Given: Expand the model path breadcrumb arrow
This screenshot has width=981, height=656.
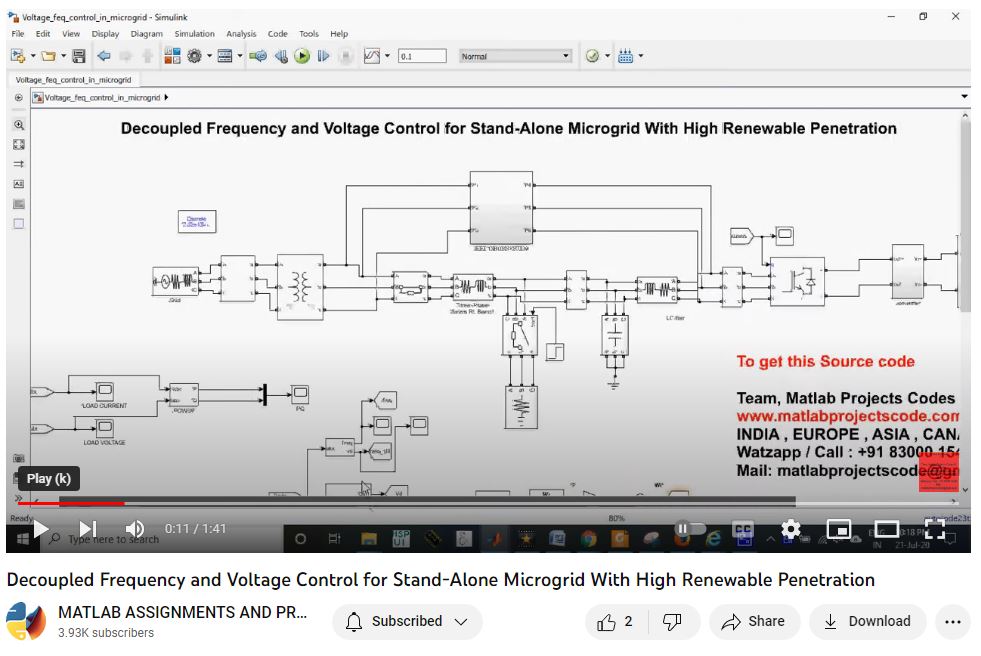Looking at the screenshot, I should [x=166, y=98].
